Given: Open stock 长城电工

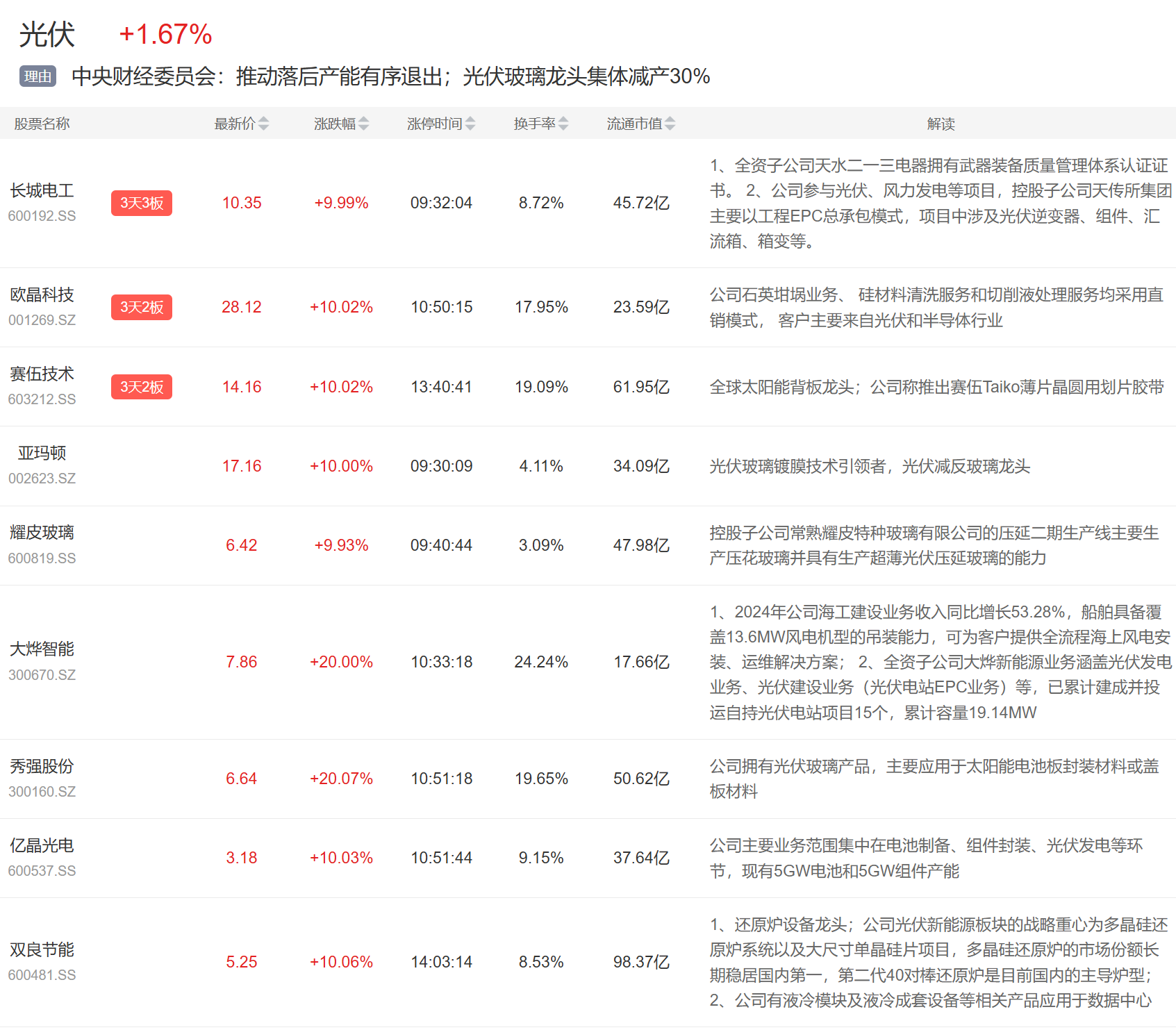Looking at the screenshot, I should [42, 190].
